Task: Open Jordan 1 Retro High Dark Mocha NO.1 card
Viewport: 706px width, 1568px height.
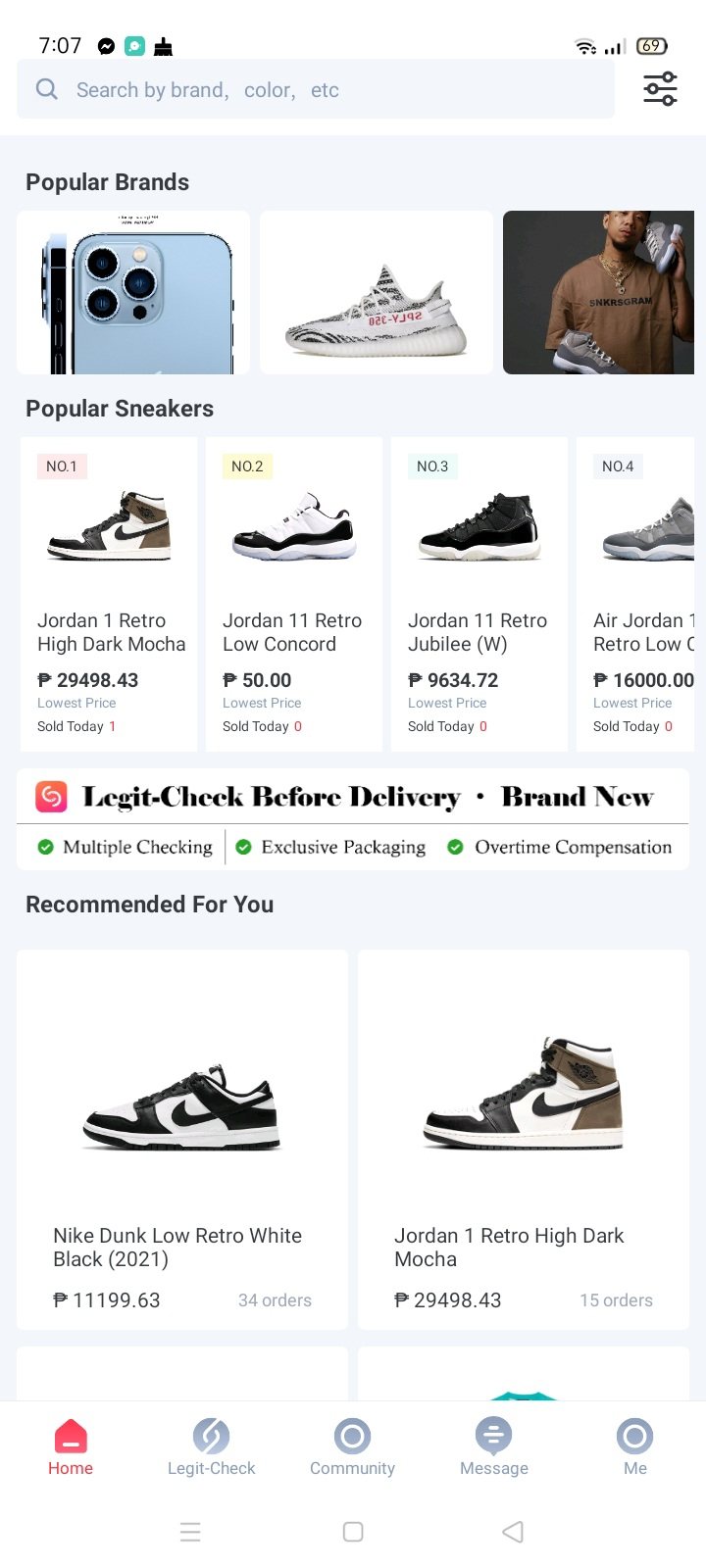Action: [x=109, y=594]
